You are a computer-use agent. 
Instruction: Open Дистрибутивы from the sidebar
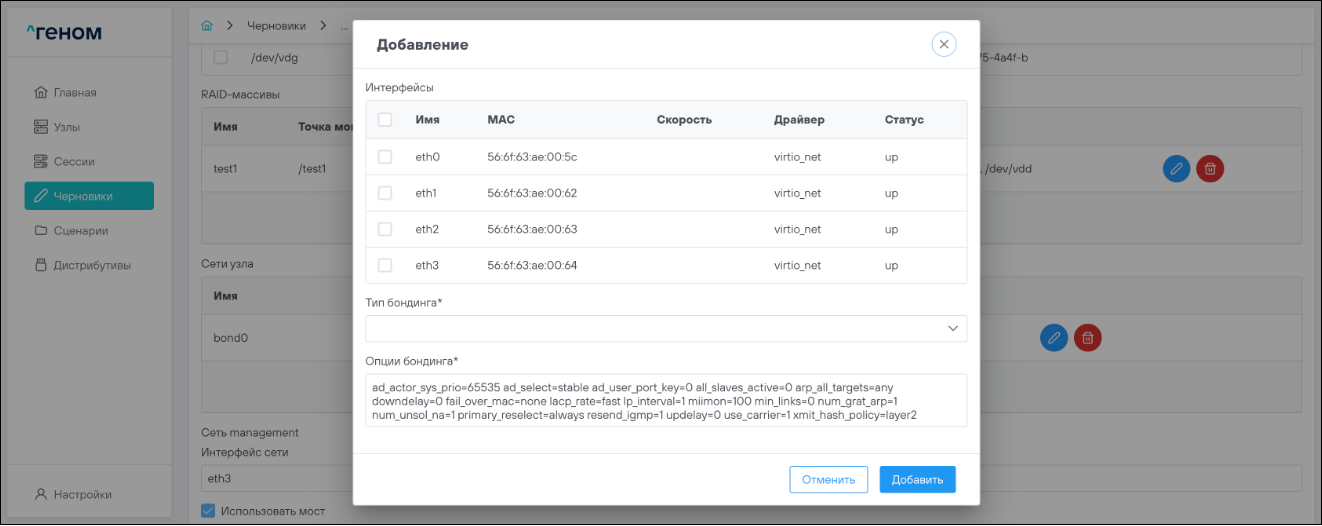click(91, 265)
